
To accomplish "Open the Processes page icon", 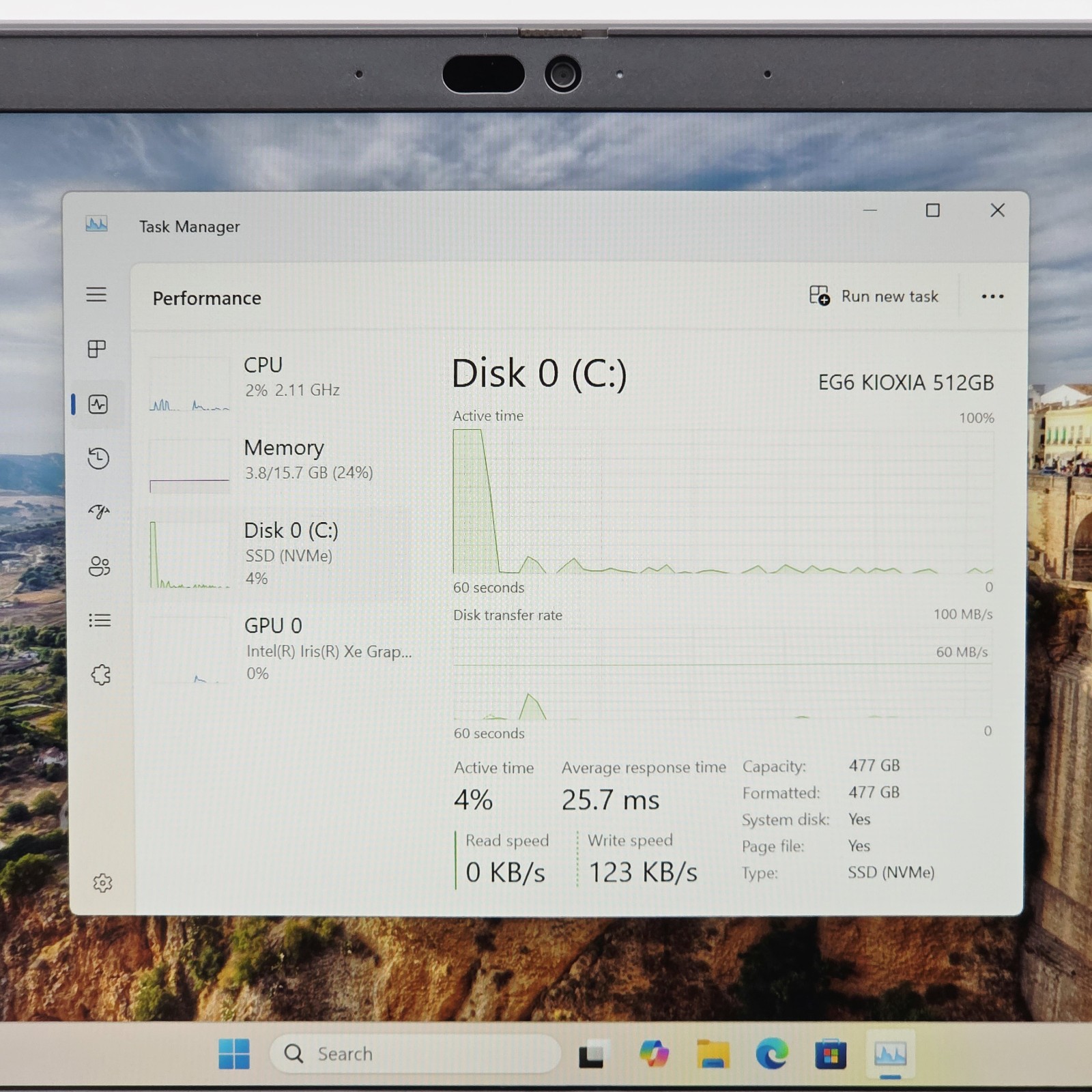I will point(97,349).
